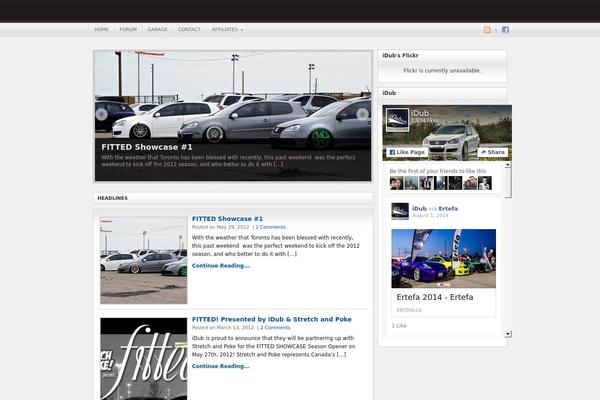Open FITTED Showcase #1 headline link

pos(227,218)
